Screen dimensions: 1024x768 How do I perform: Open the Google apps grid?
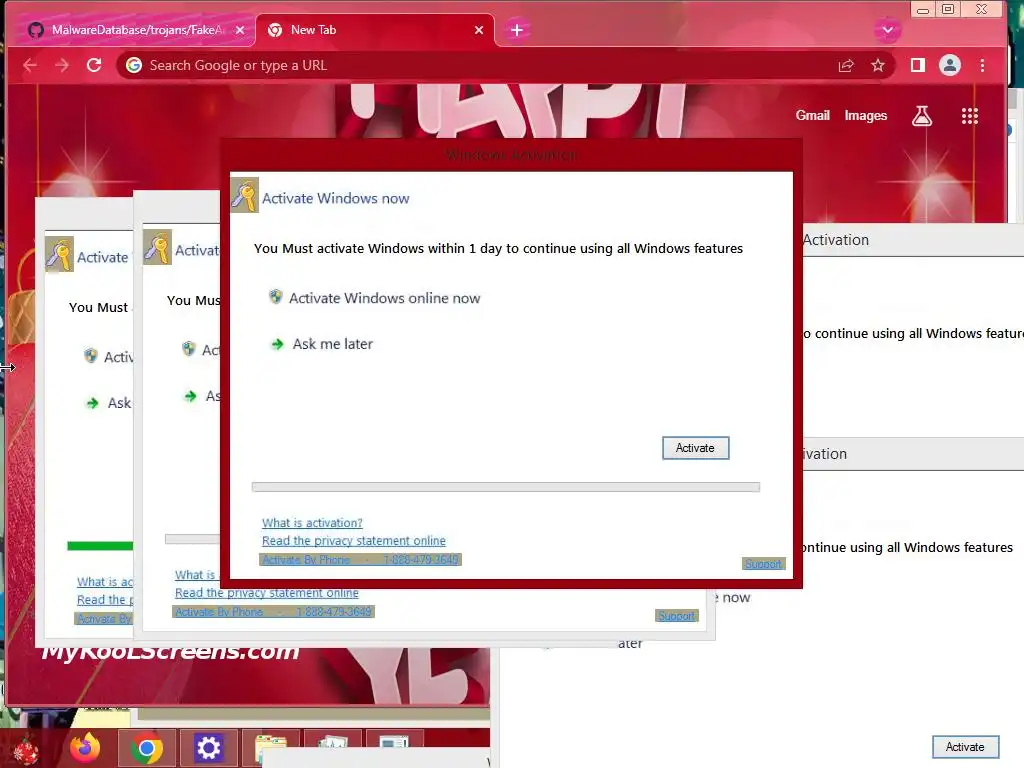point(970,116)
